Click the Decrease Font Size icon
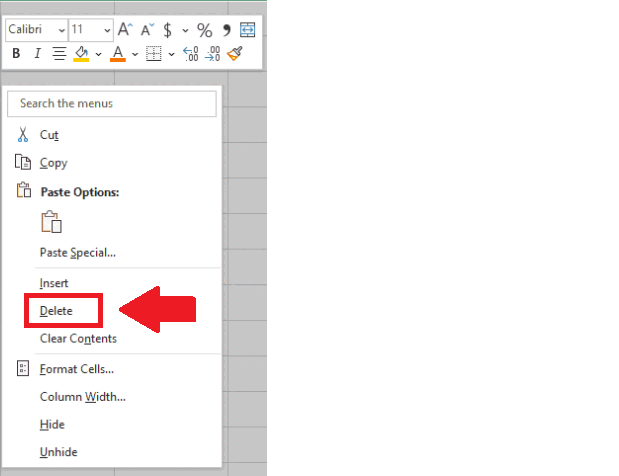 click(146, 30)
